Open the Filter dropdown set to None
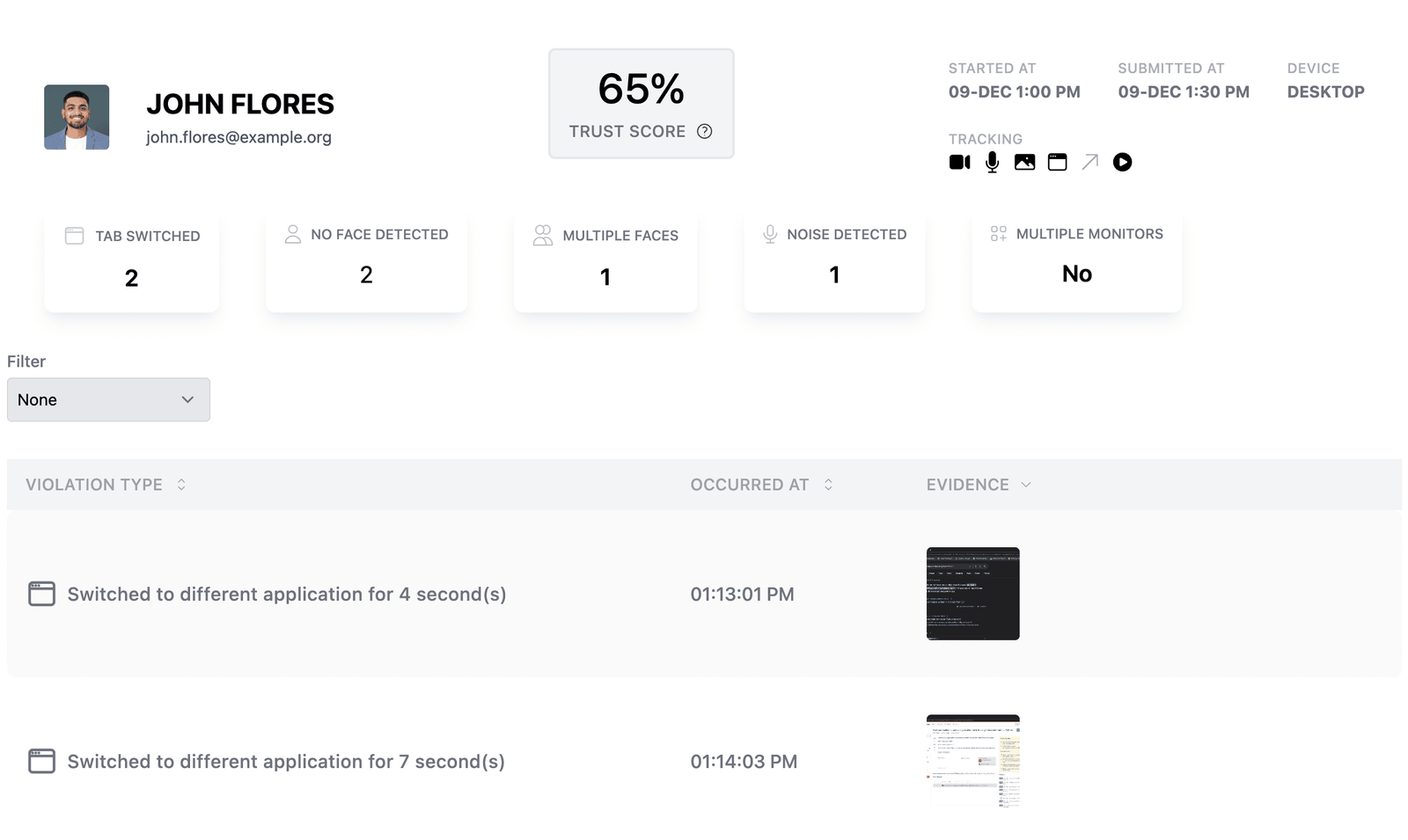Viewport: 1408px width, 840px height. coord(108,399)
